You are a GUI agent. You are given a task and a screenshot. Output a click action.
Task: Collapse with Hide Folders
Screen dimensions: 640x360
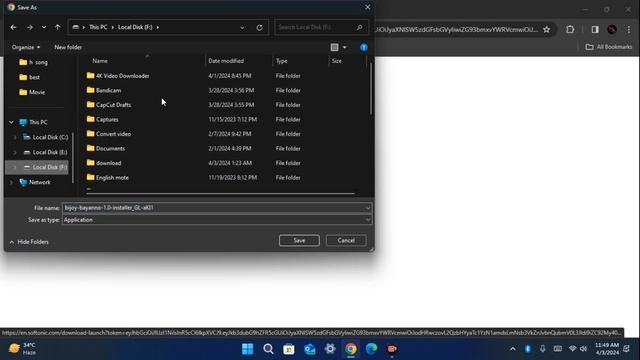(x=29, y=242)
